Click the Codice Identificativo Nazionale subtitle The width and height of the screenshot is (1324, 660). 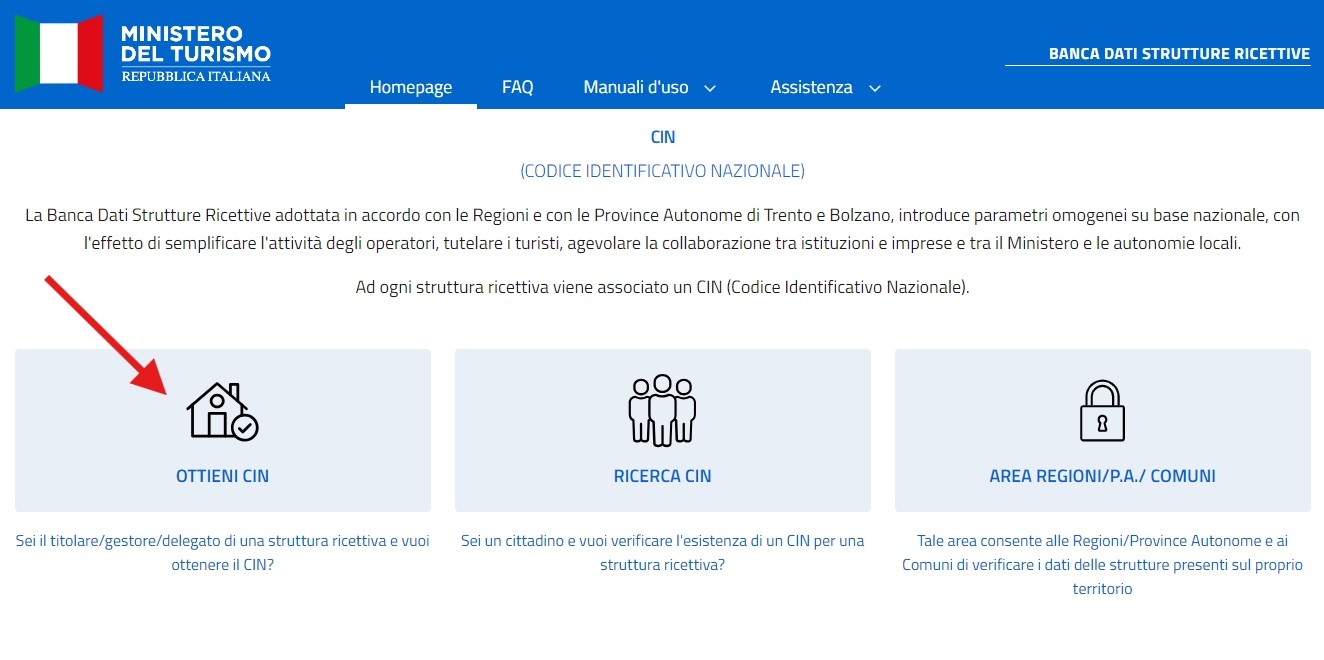(663, 171)
